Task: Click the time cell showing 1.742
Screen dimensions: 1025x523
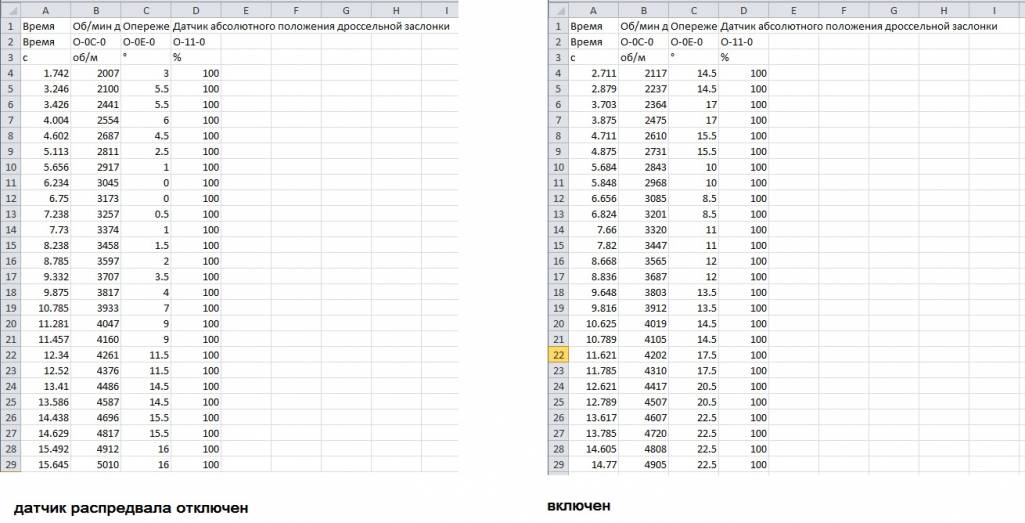Action: pyautogui.click(x=45, y=74)
